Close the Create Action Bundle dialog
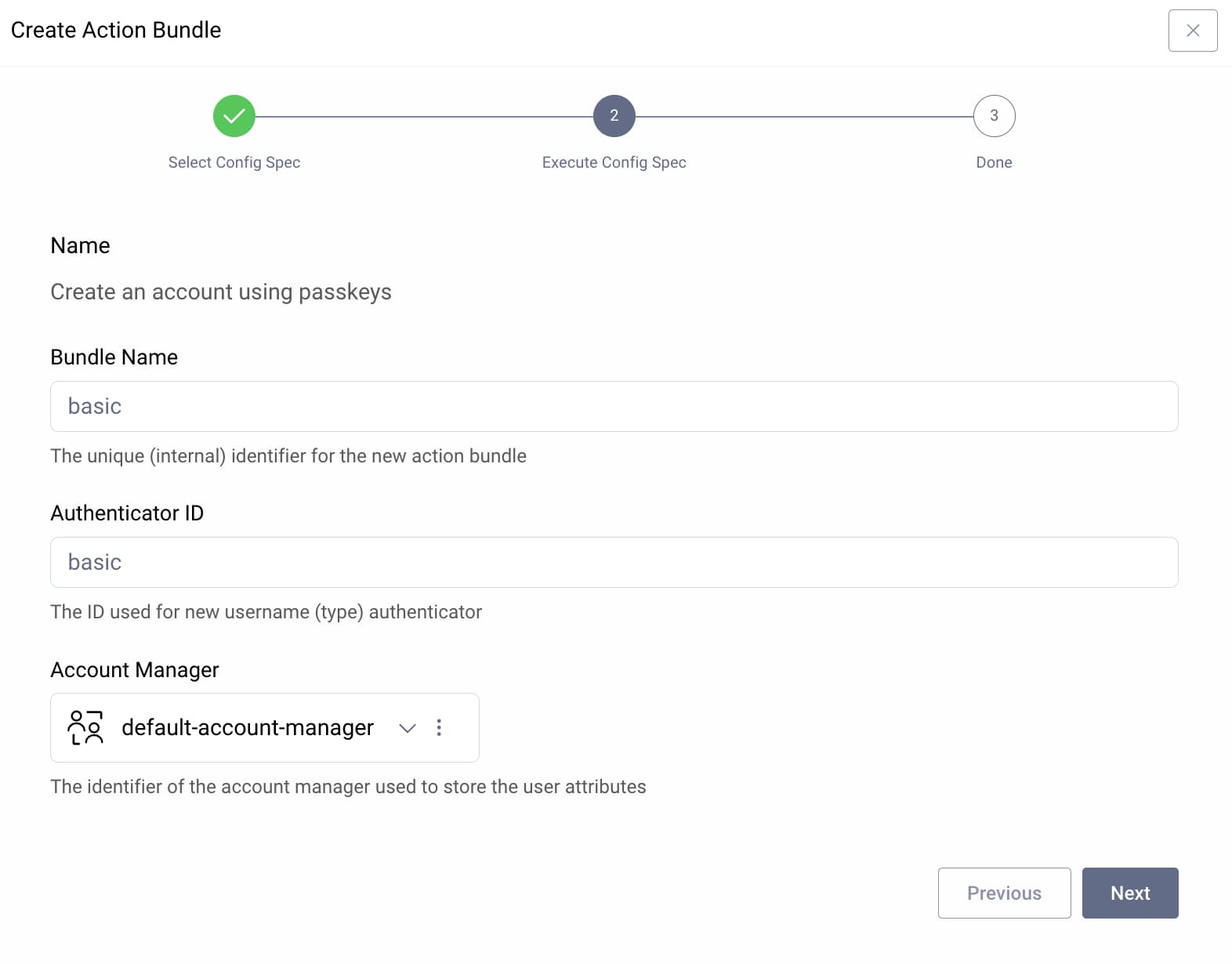 [1192, 31]
